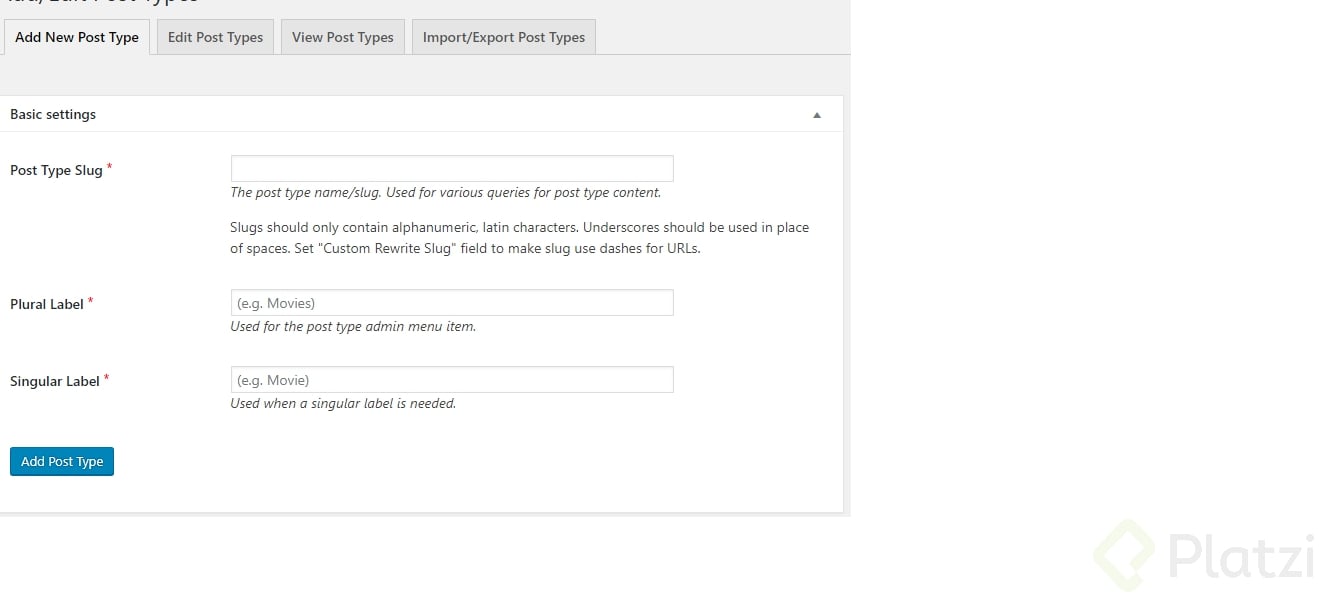1328x598 pixels.
Task: Click the Platzi watermark text
Action: [1240, 555]
